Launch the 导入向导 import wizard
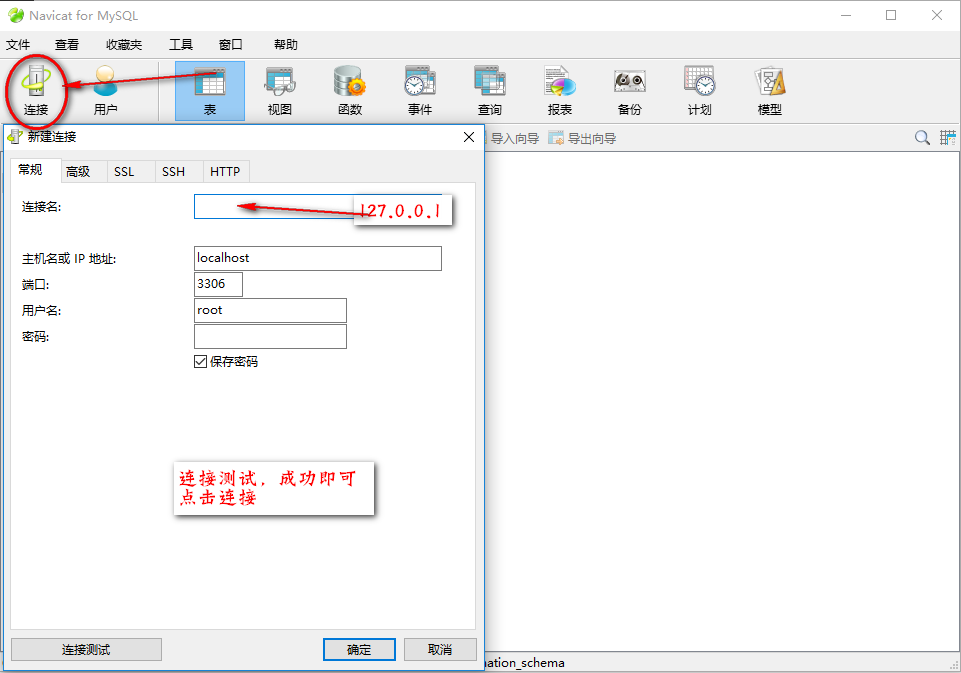 514,139
